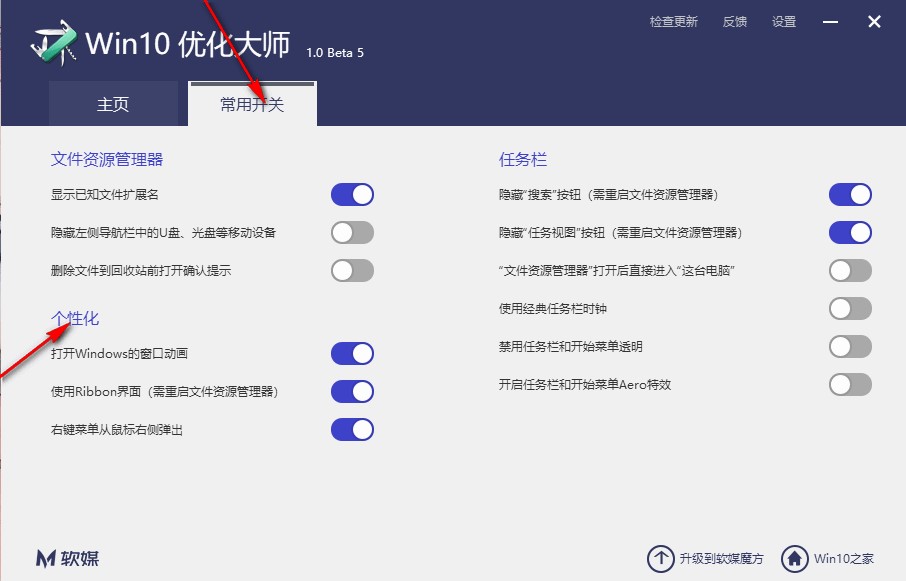
Task: Switch to the 主页 tab
Action: pos(113,104)
